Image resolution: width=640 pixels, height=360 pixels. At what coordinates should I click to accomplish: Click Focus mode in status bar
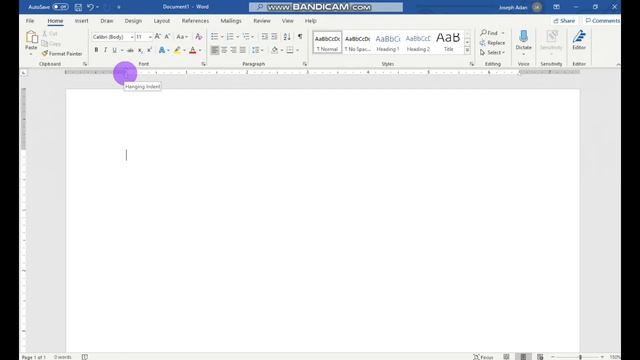(x=483, y=357)
